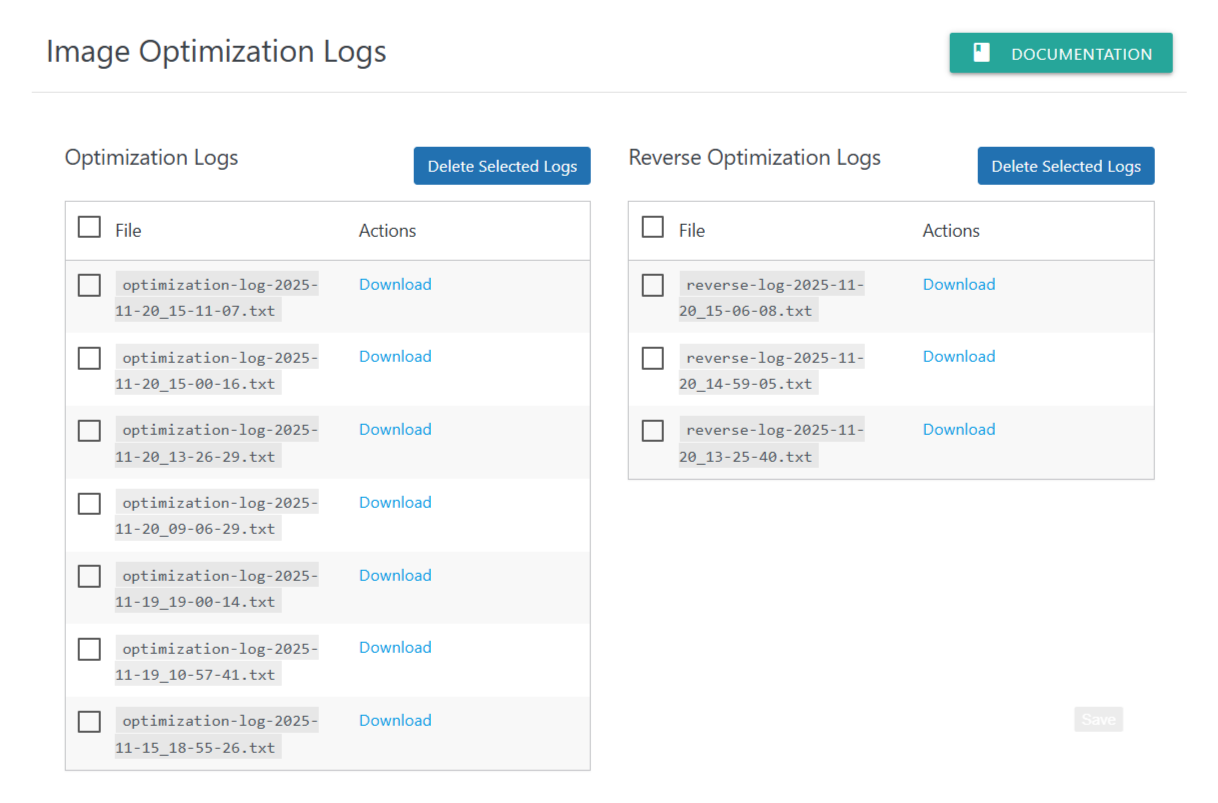Screen dimensions: 1218x803
Task: Download optimization-log 2025-11-15_18-55-26.txt
Action: [x=395, y=721]
